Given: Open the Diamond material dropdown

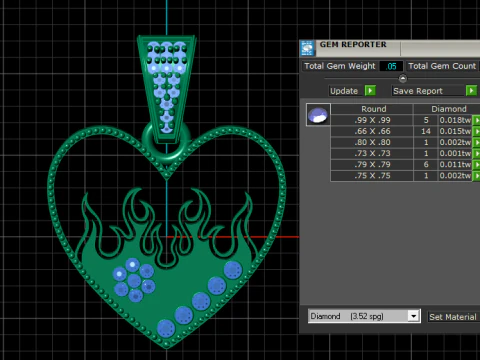Looking at the screenshot, I should pos(413,316).
